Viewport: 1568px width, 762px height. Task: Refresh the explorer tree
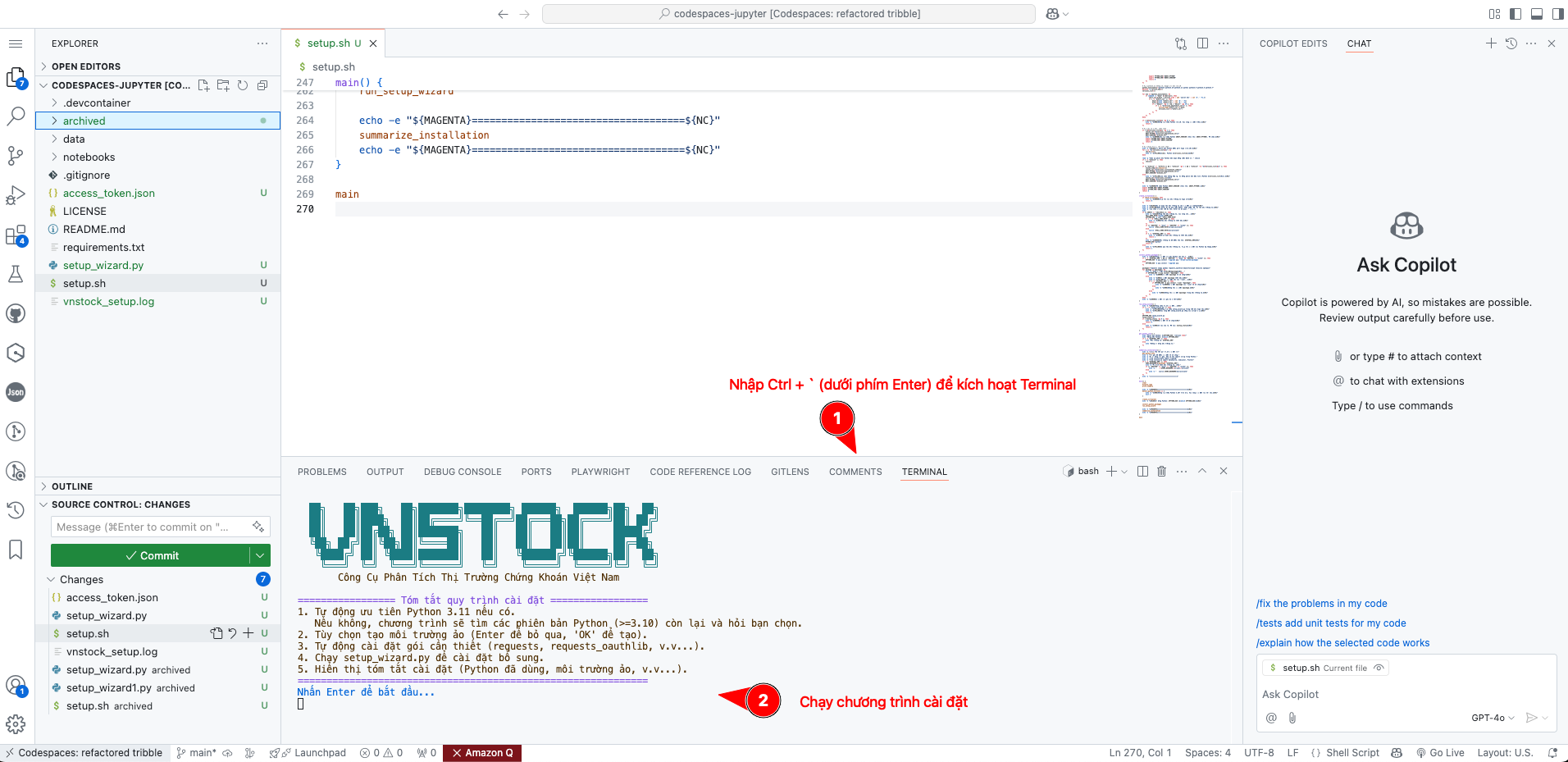click(x=243, y=85)
